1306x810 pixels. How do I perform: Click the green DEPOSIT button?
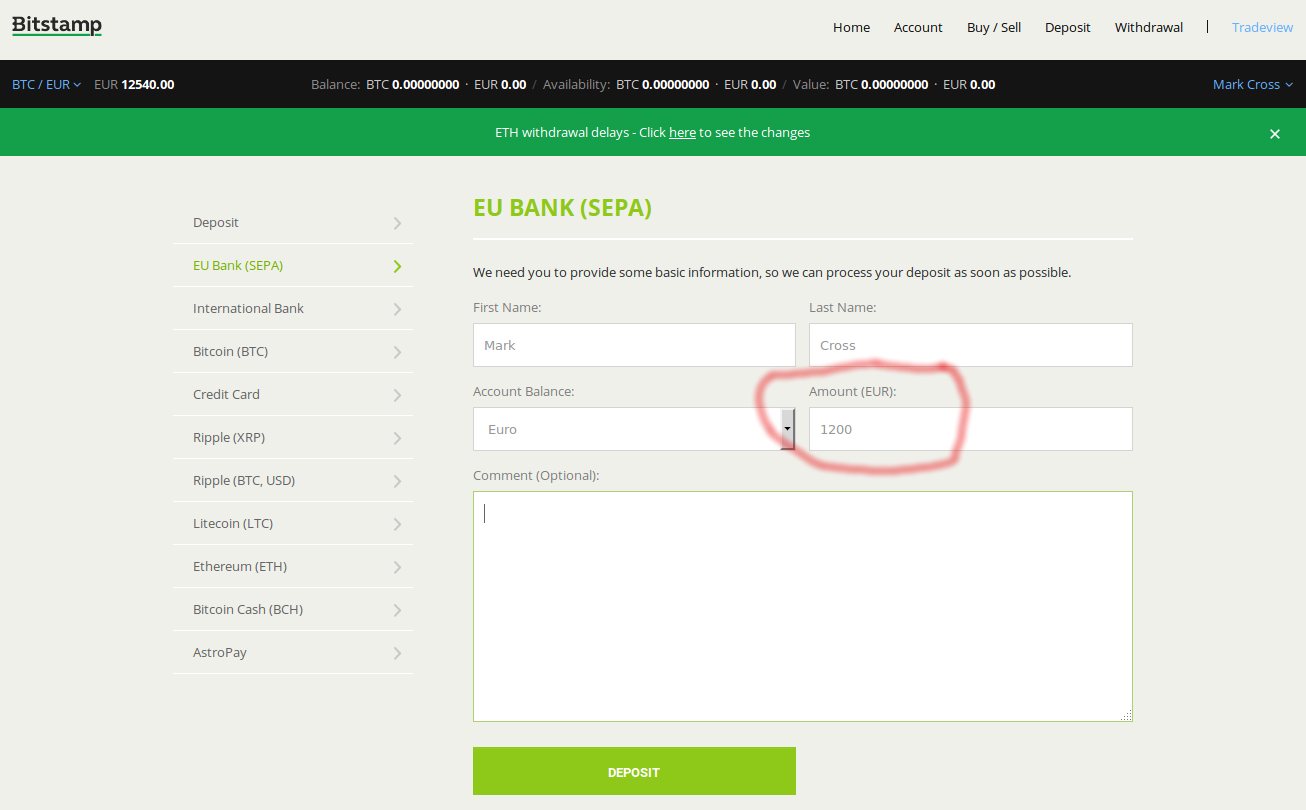(x=634, y=771)
